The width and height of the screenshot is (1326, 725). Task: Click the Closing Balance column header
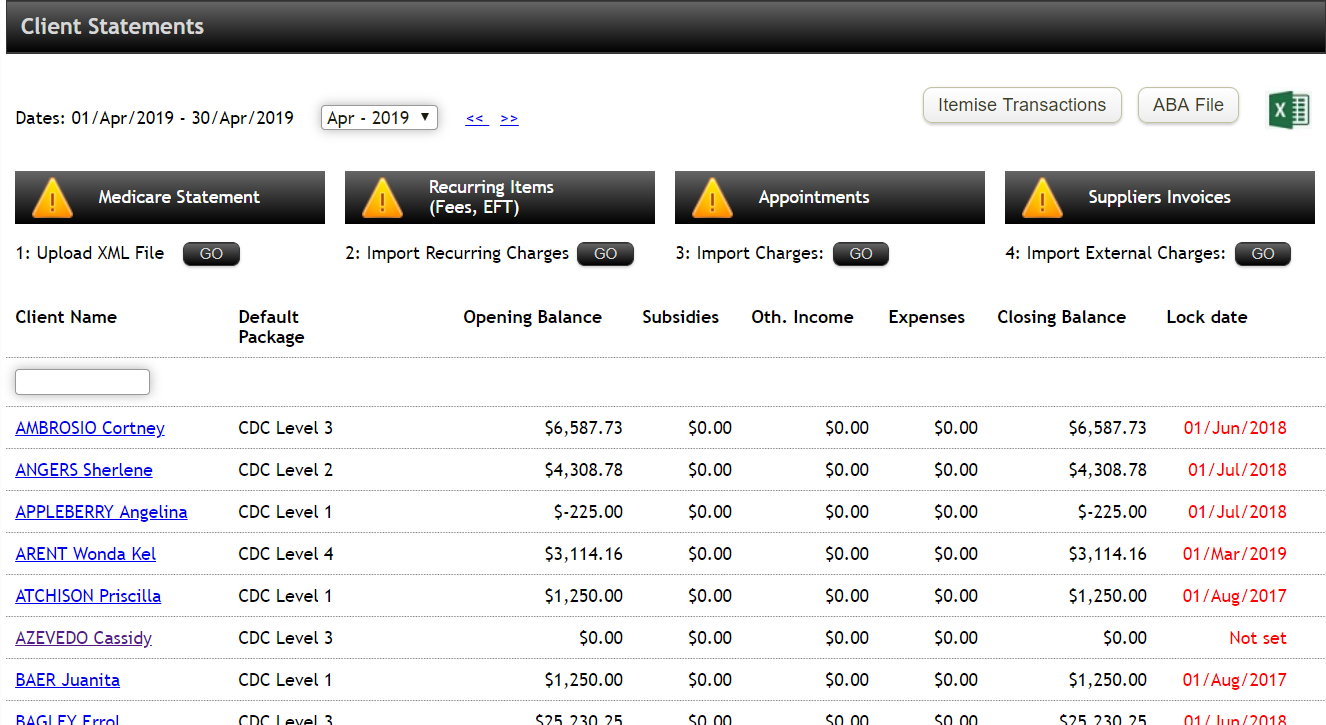pyautogui.click(x=1061, y=316)
